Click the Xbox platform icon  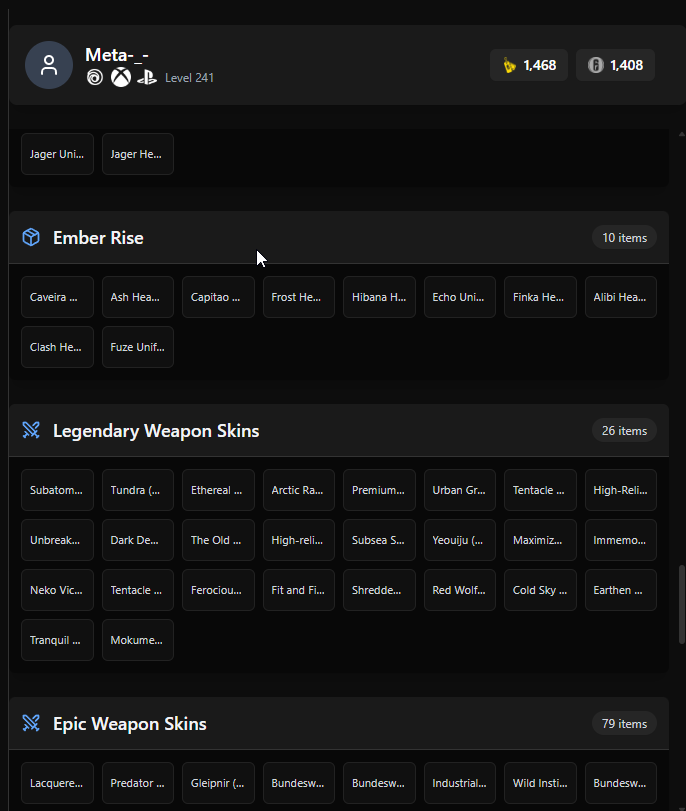point(121,78)
